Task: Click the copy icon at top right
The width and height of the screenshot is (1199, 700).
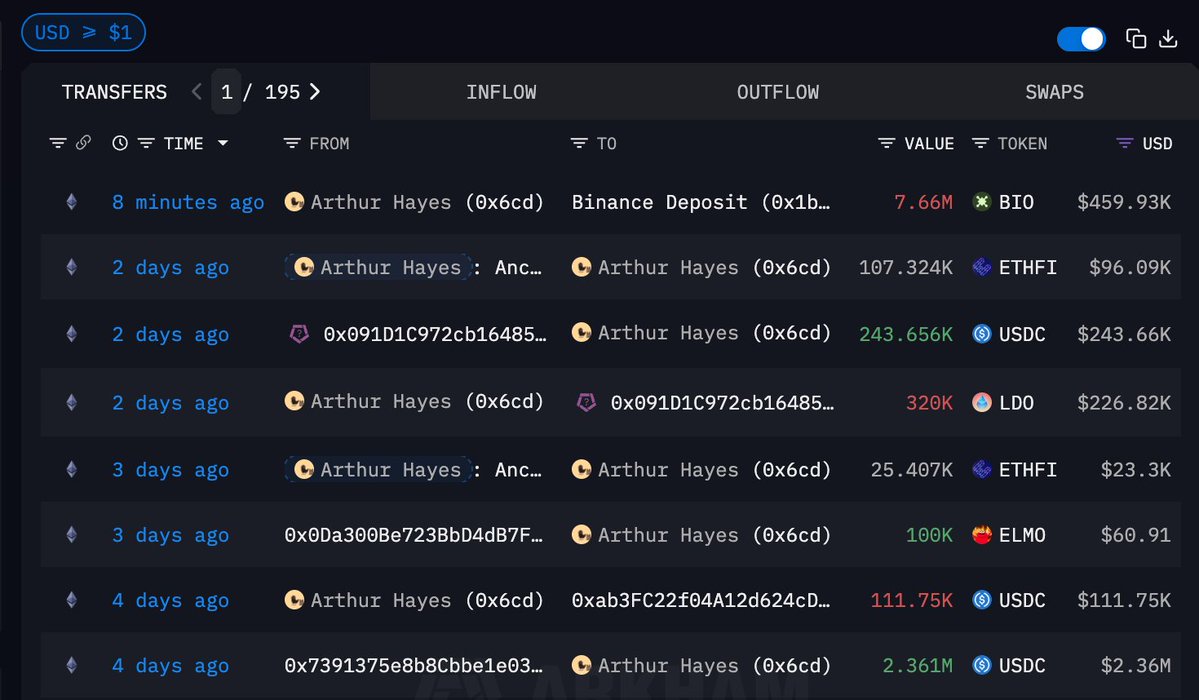Action: point(1136,38)
